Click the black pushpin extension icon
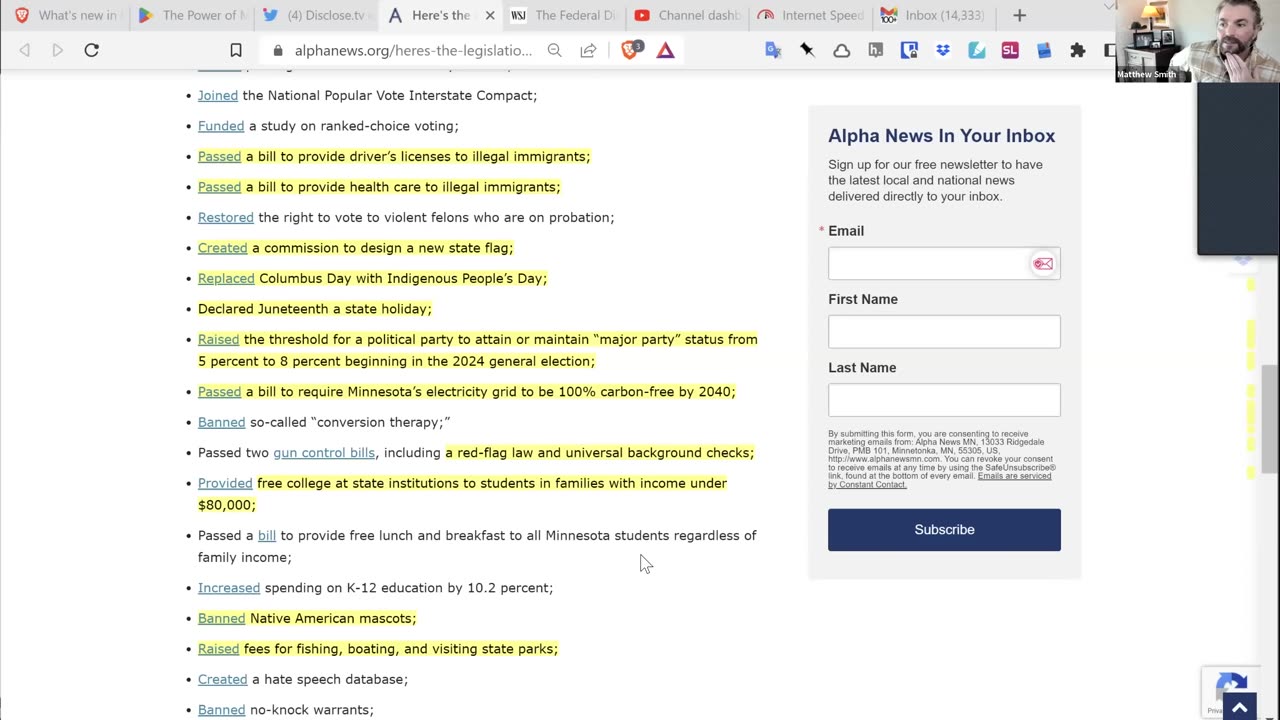The image size is (1280, 720). click(807, 50)
